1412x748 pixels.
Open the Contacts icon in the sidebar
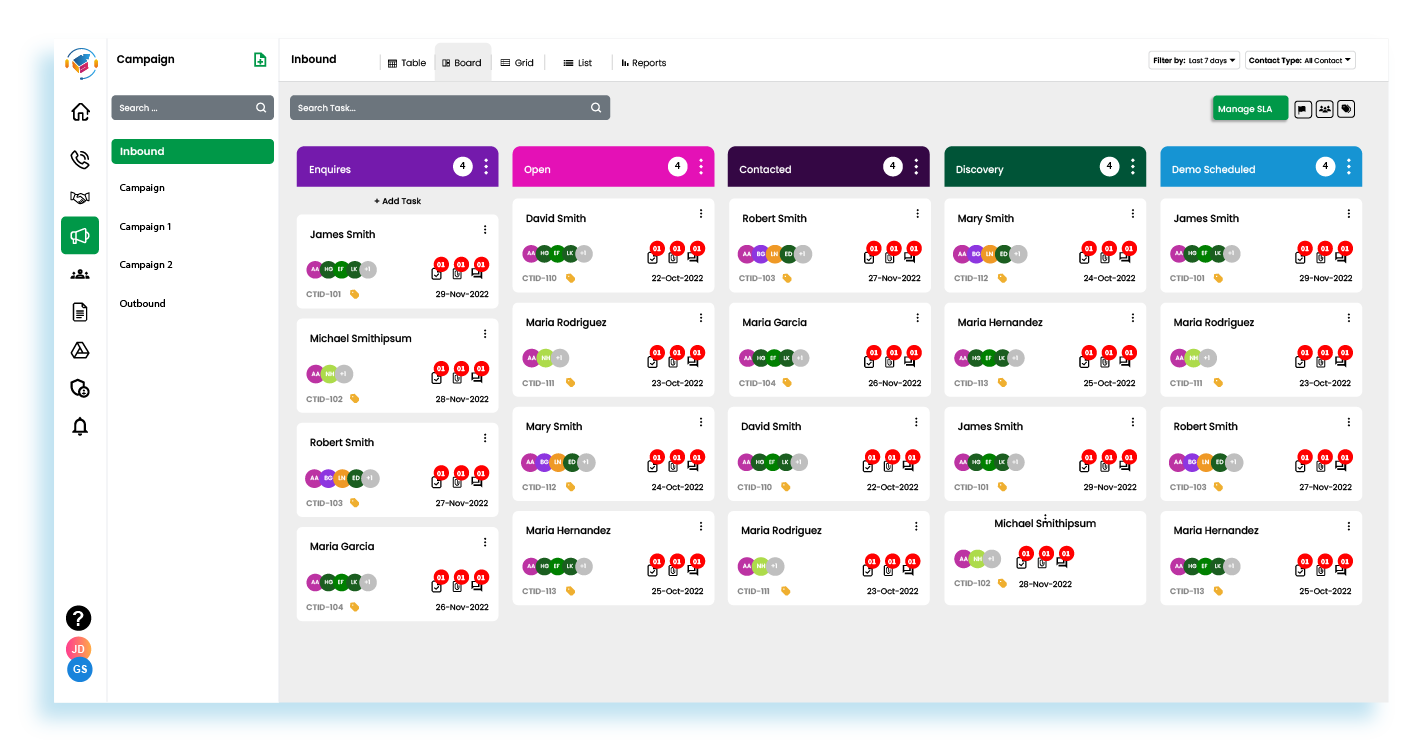pos(80,274)
